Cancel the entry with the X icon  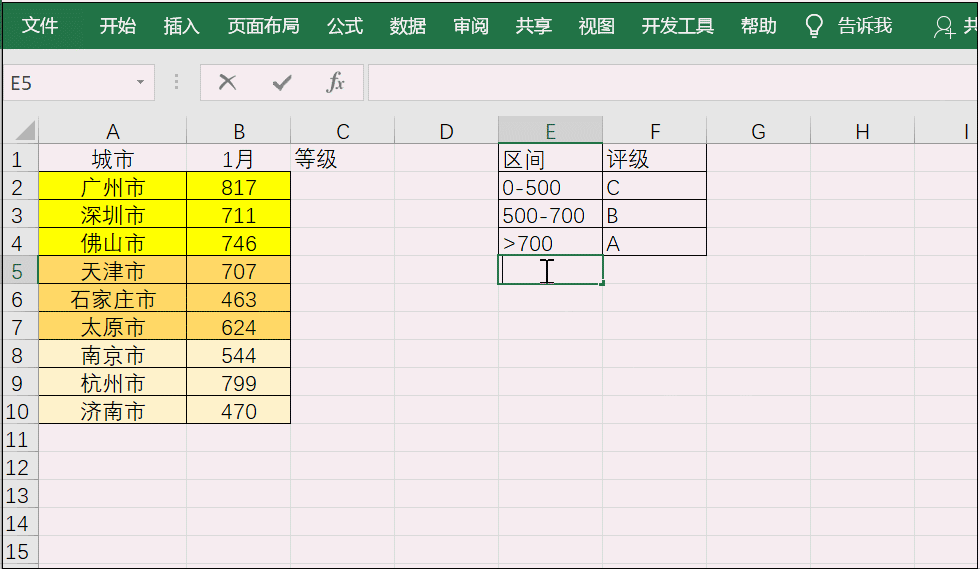228,83
